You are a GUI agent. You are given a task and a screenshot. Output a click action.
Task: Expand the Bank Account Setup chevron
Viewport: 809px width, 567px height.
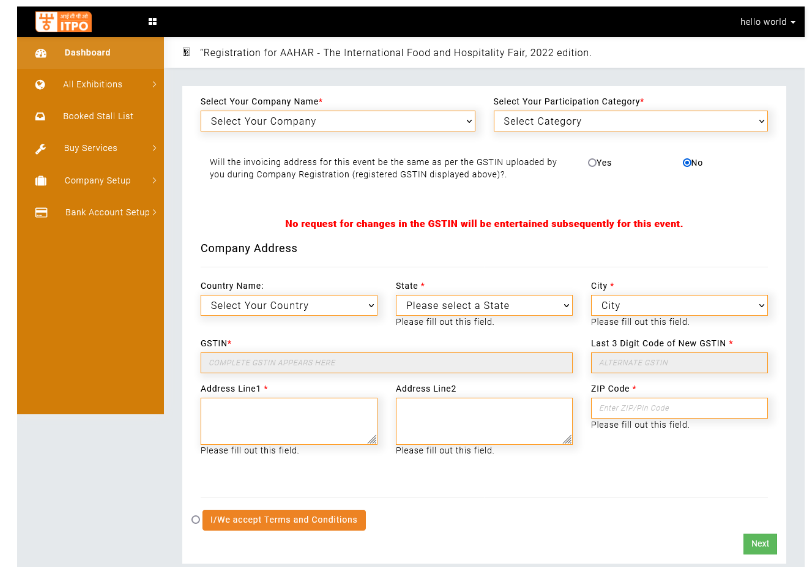154,212
